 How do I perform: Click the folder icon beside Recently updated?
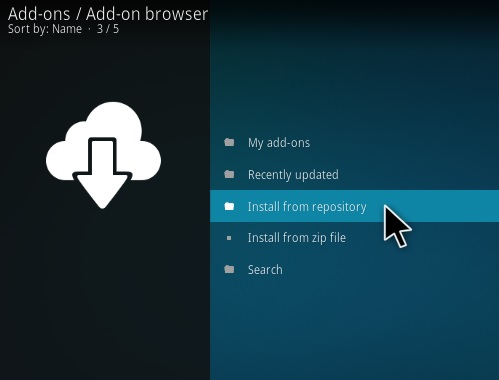[x=229, y=174]
